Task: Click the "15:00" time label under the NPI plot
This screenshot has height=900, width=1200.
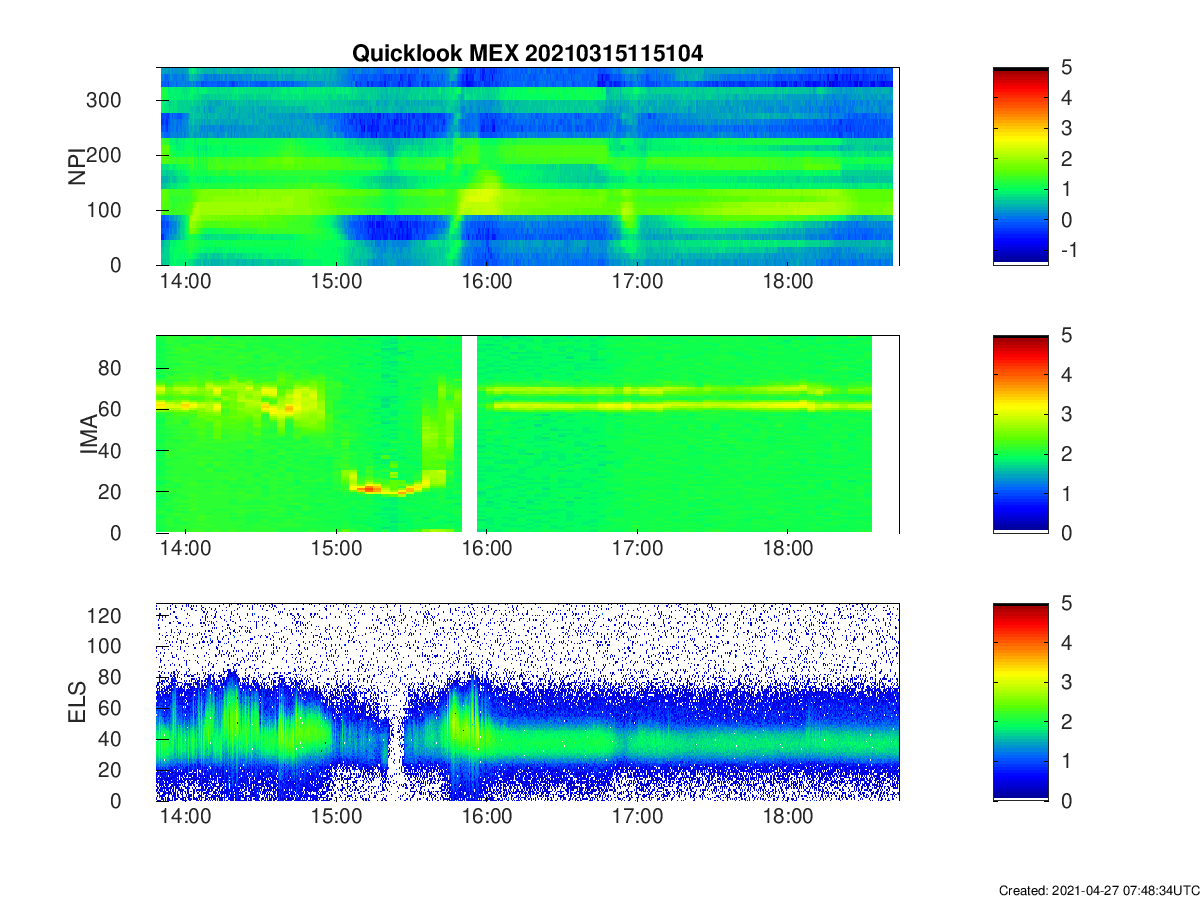Action: 336,281
